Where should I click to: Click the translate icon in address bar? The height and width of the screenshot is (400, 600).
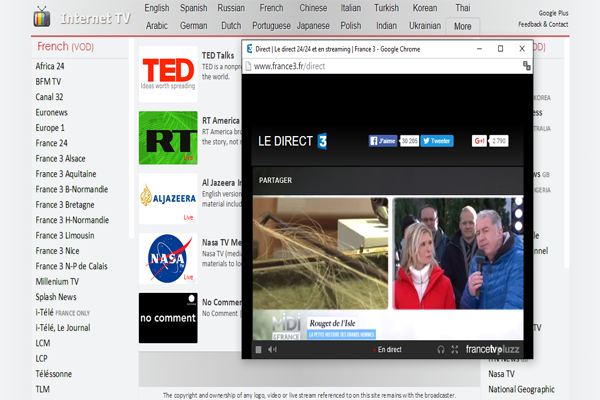(527, 66)
